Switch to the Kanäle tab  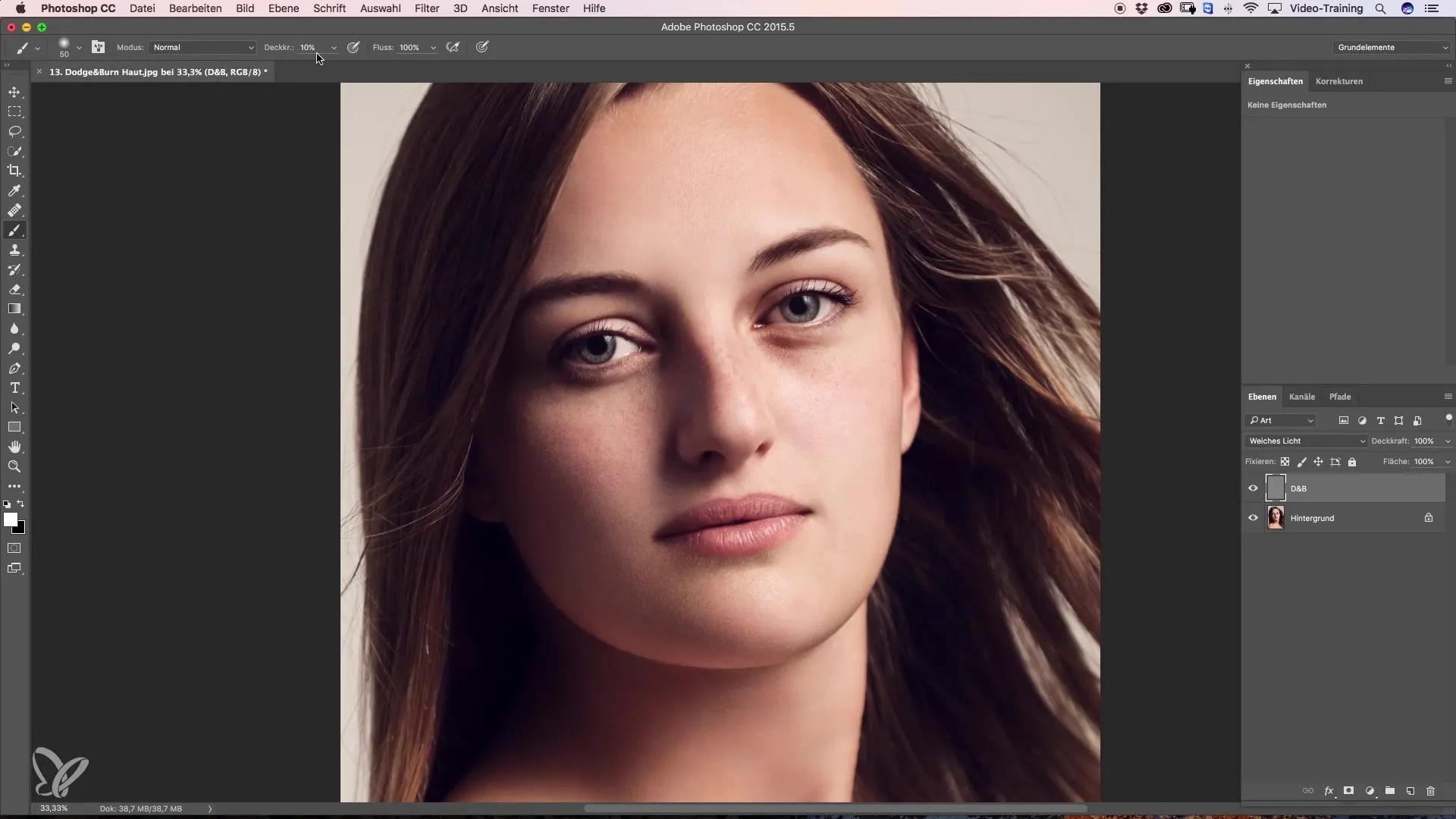1302,397
